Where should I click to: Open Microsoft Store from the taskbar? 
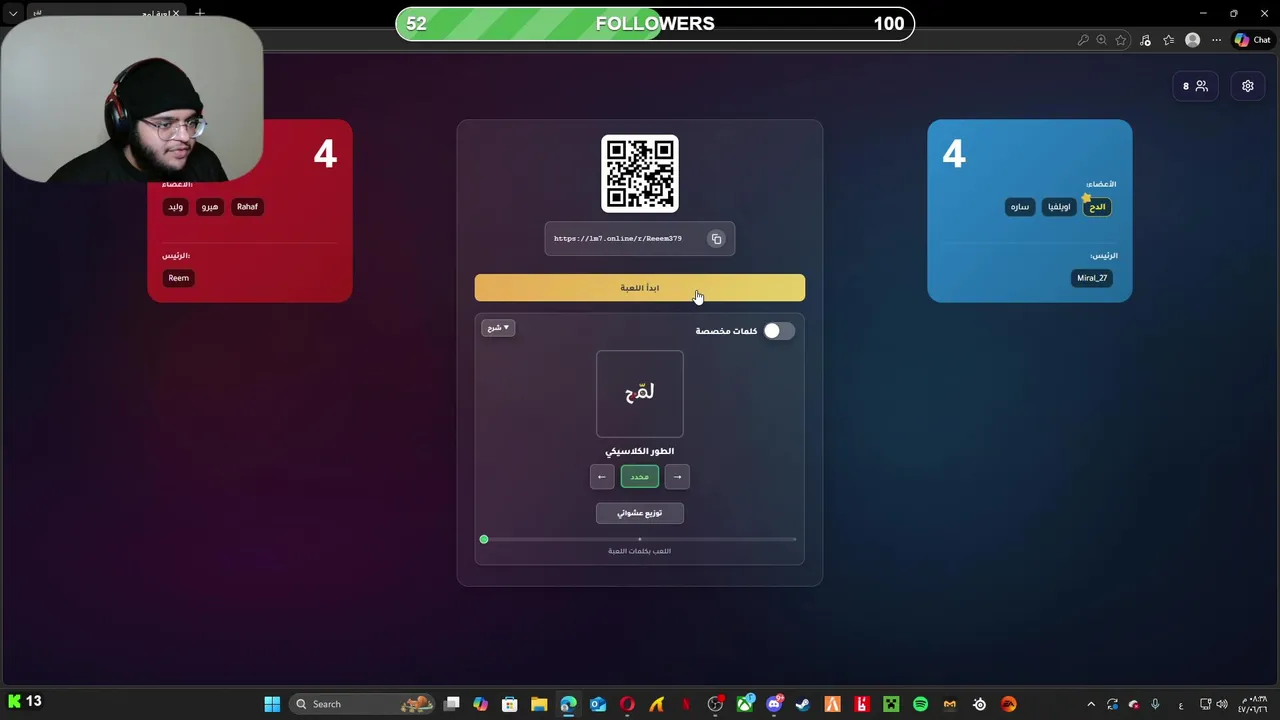[509, 704]
